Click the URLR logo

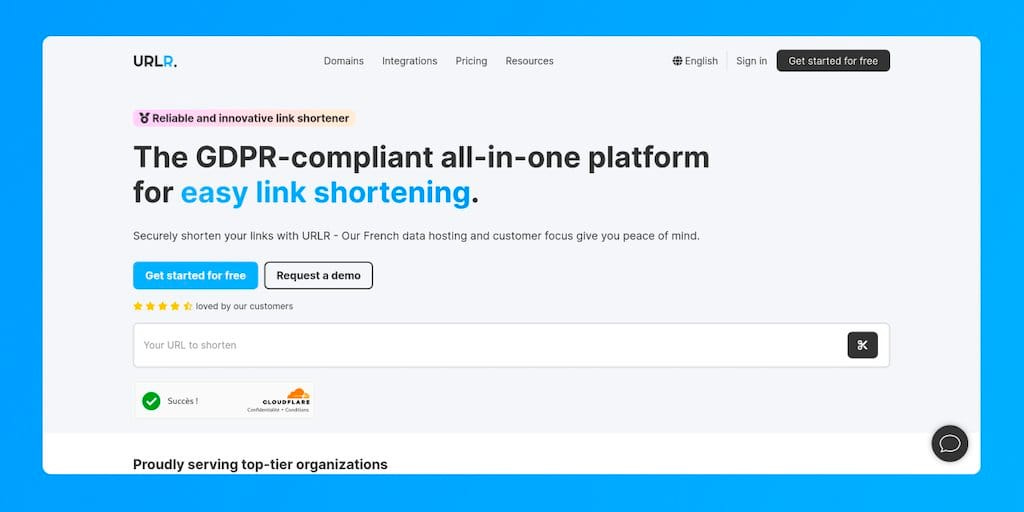155,61
